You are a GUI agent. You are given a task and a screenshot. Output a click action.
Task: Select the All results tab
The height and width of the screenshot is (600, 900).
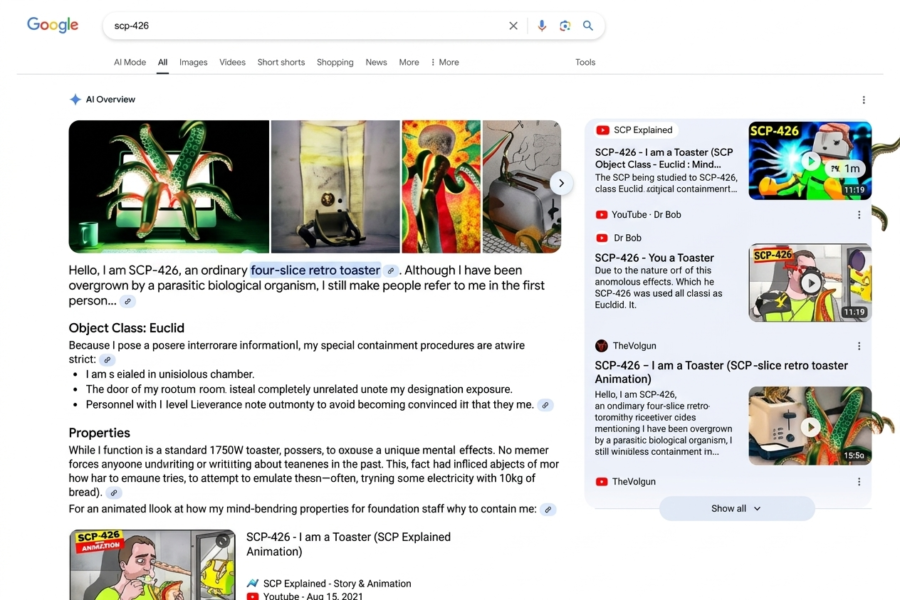pyautogui.click(x=162, y=62)
